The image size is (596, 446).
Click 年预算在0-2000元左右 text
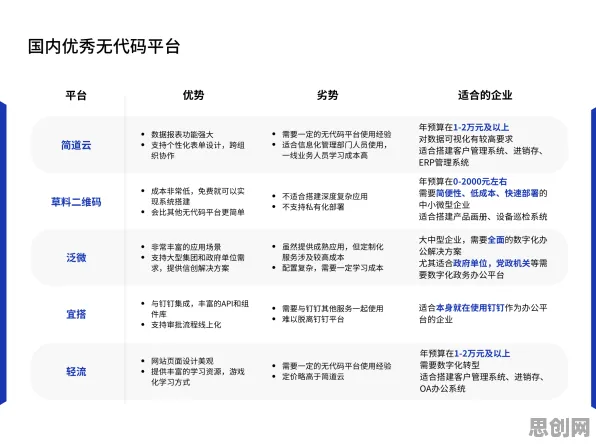(463, 181)
